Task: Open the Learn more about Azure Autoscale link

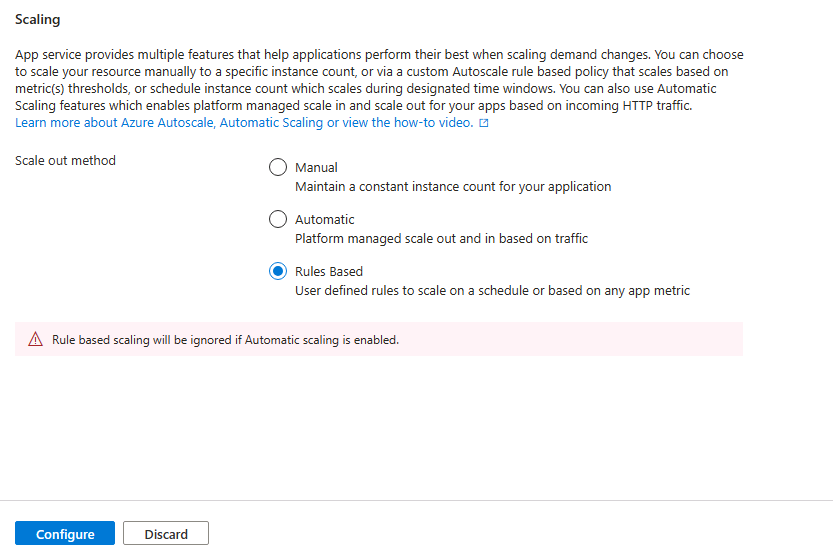Action: click(x=244, y=123)
